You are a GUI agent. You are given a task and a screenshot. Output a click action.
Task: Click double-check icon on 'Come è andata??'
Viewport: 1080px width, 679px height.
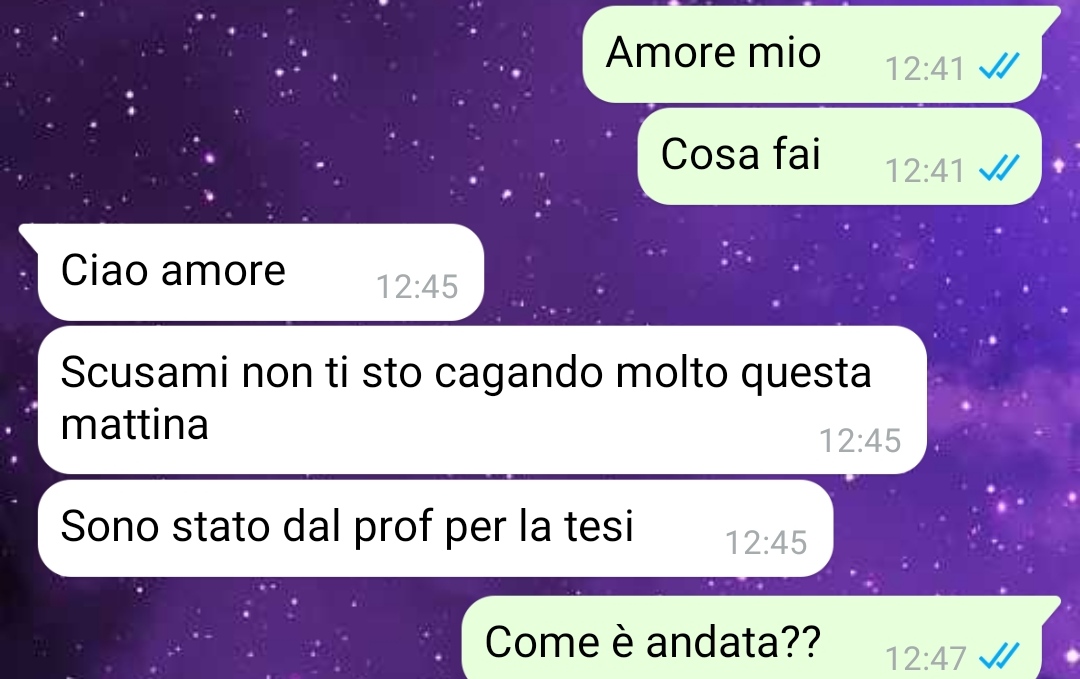(x=999, y=656)
